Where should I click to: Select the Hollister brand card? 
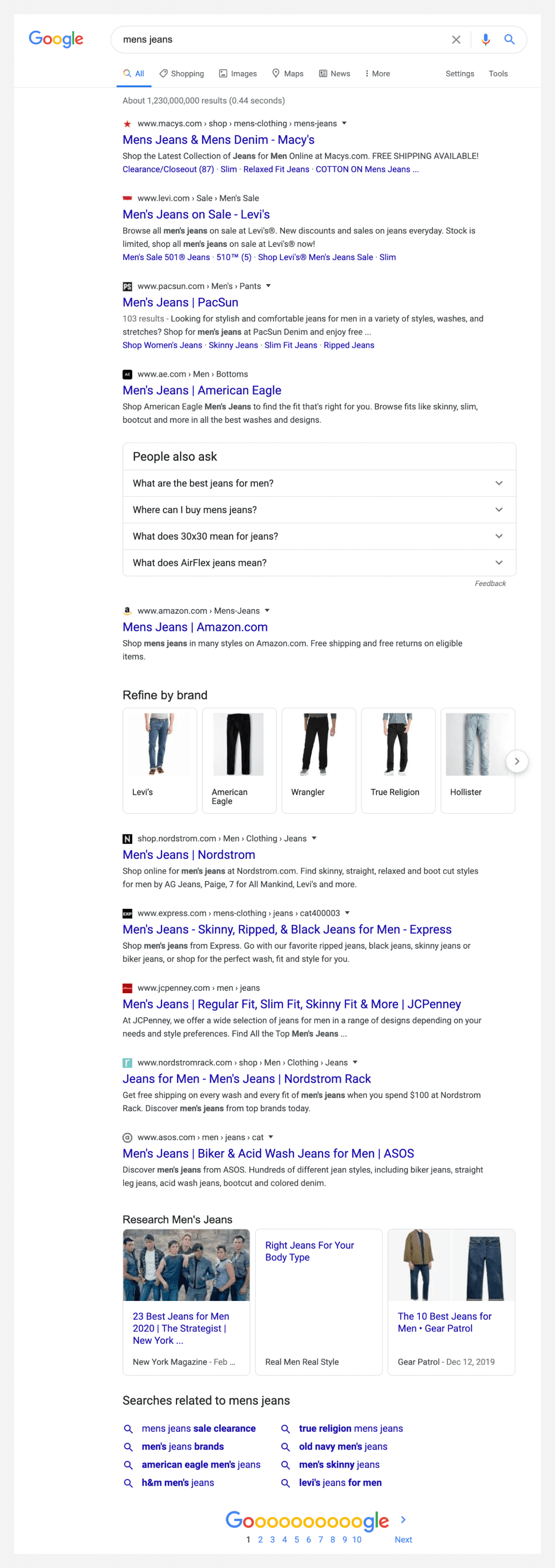pyautogui.click(x=478, y=760)
